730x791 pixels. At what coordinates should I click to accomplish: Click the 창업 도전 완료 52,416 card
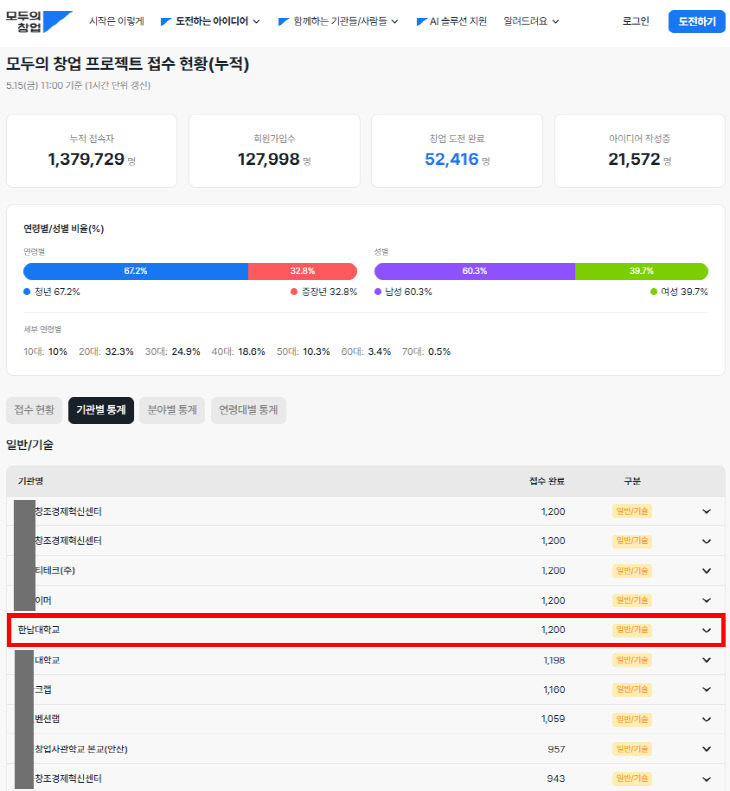click(457, 151)
